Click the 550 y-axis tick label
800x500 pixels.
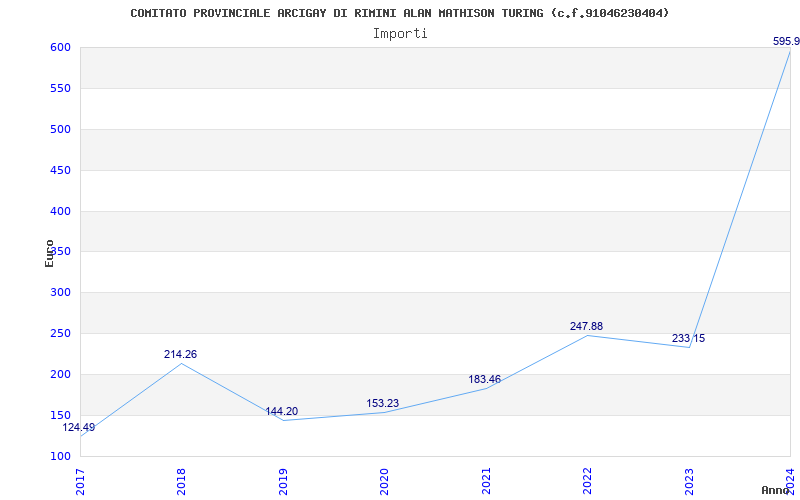coord(59,89)
